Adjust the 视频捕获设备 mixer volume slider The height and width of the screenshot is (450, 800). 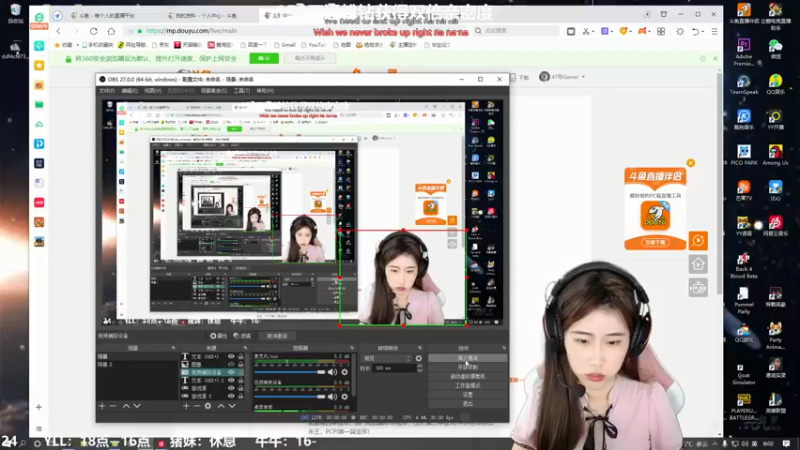[290, 396]
